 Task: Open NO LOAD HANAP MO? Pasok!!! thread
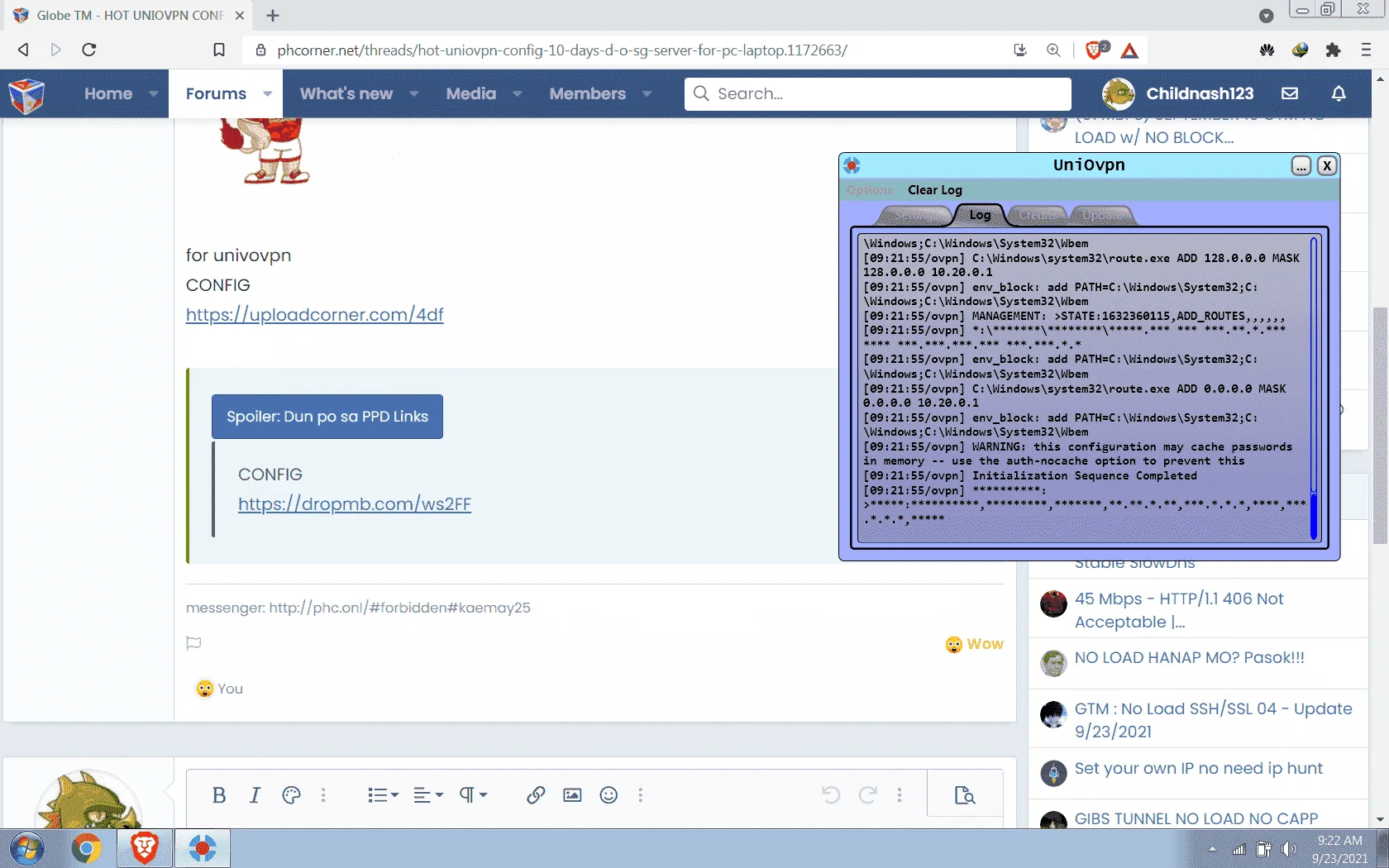pos(1189,658)
